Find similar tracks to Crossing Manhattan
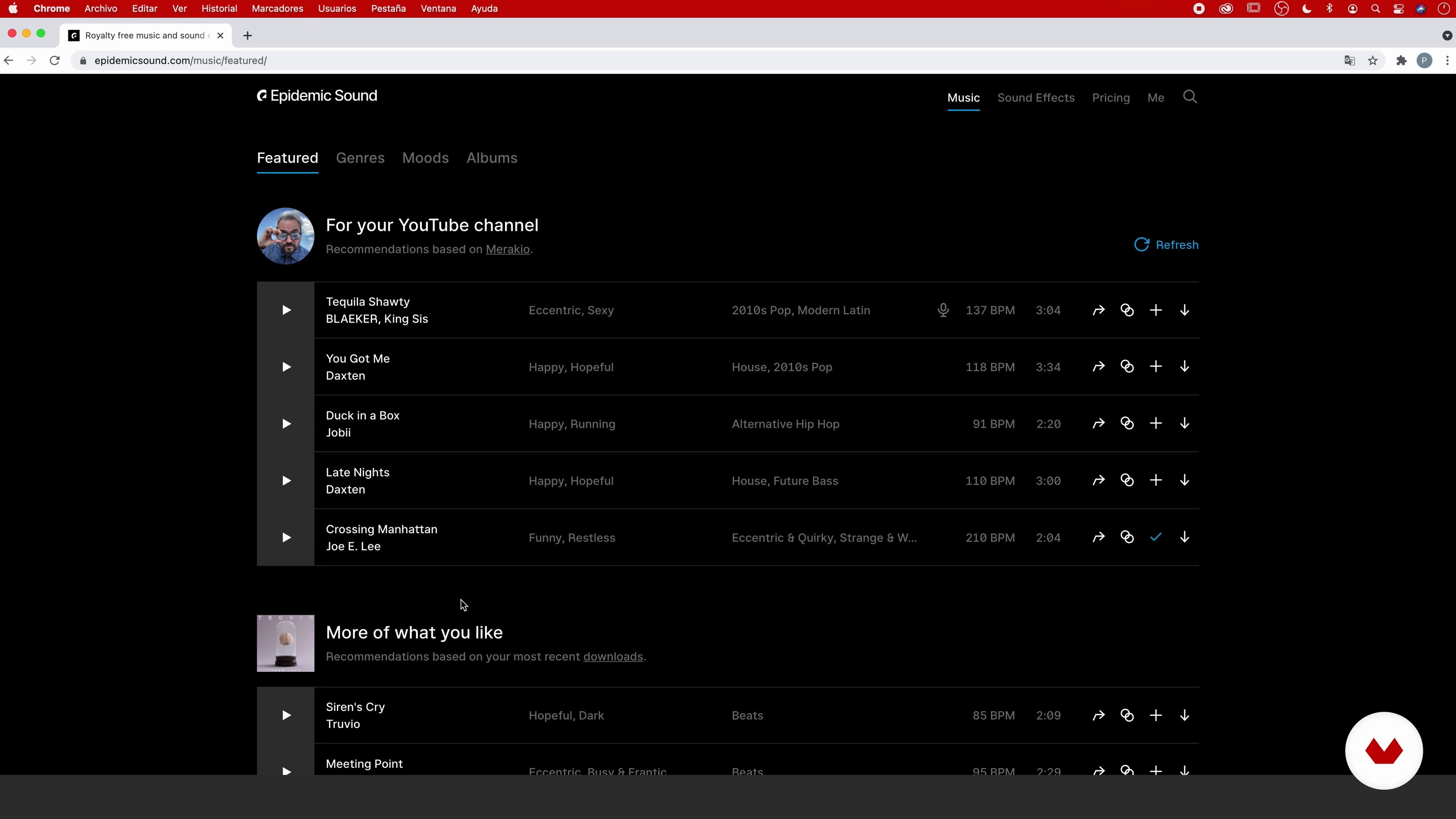The width and height of the screenshot is (1456, 819). [1127, 537]
